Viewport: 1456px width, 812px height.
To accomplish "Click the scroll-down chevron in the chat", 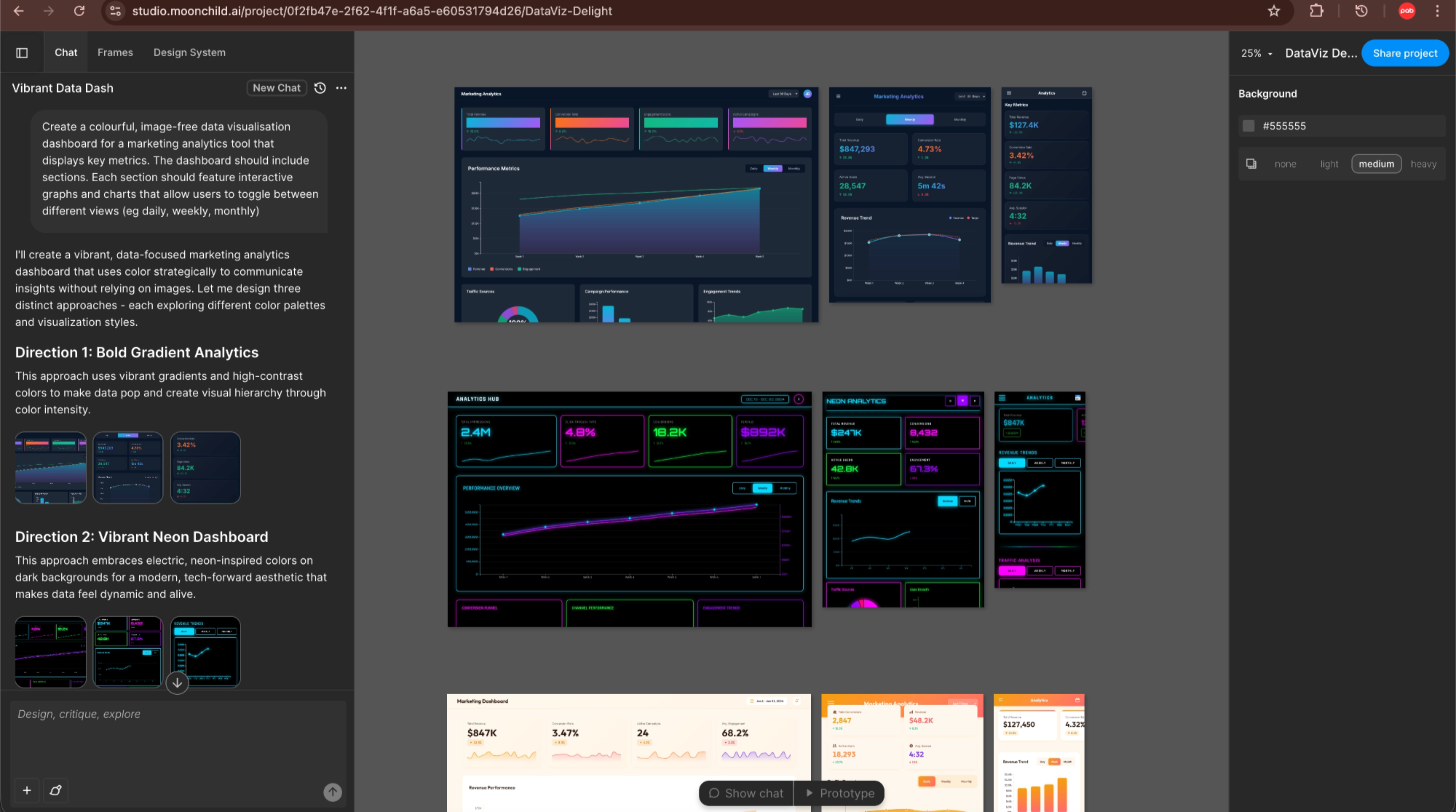I will pos(176,683).
